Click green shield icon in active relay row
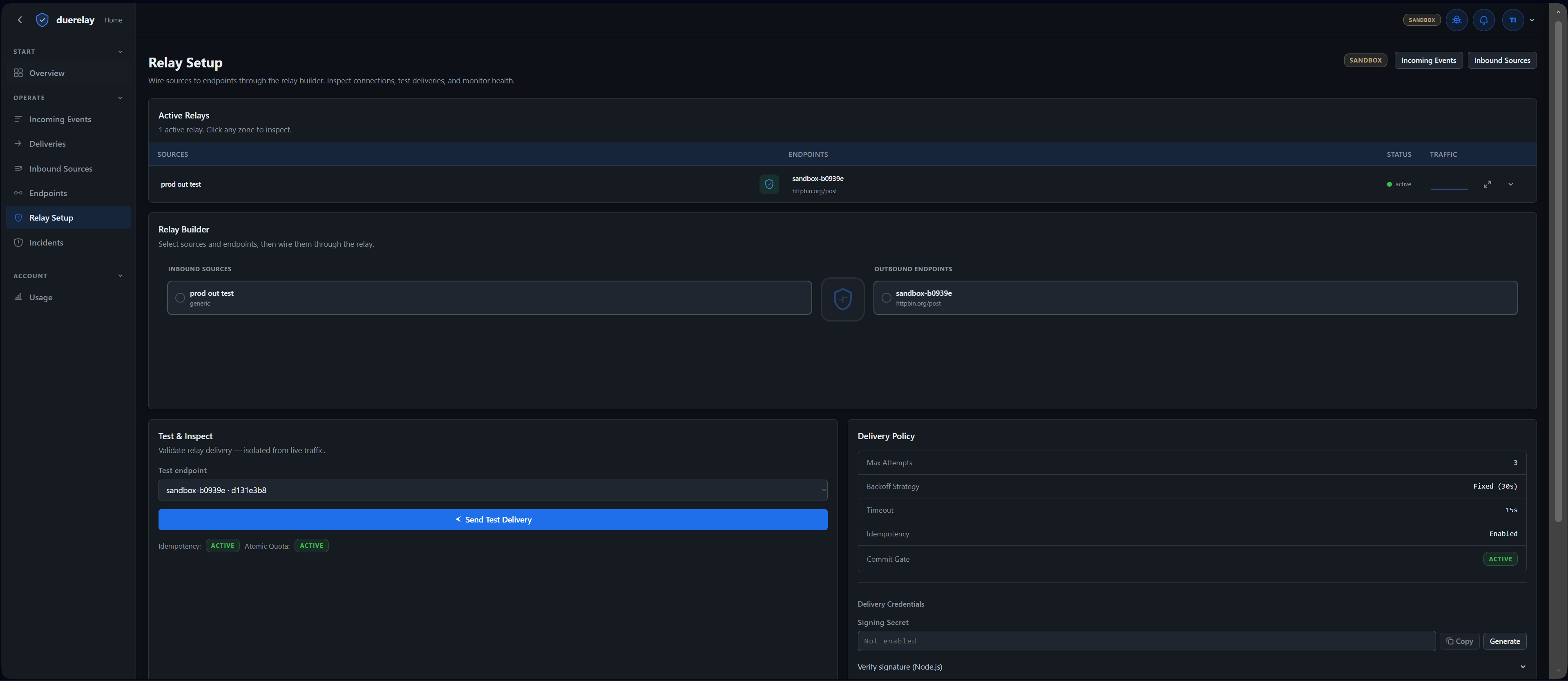Image resolution: width=1568 pixels, height=681 pixels. click(x=769, y=184)
